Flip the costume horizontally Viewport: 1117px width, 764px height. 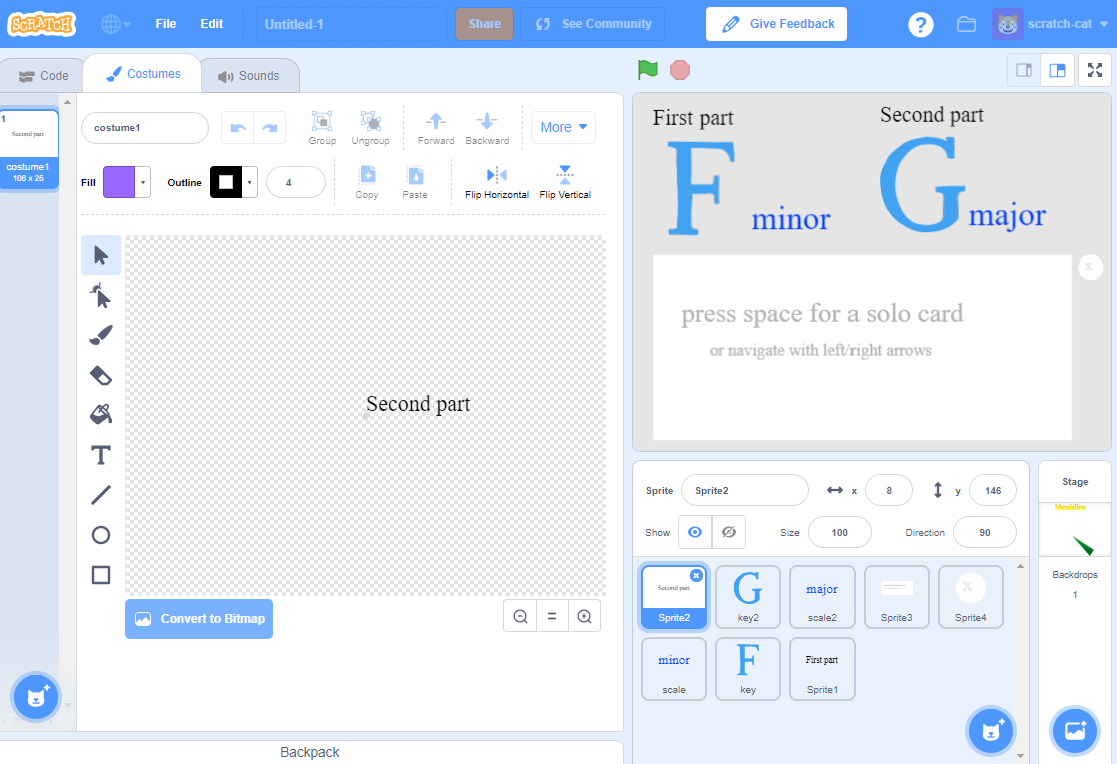(x=496, y=182)
